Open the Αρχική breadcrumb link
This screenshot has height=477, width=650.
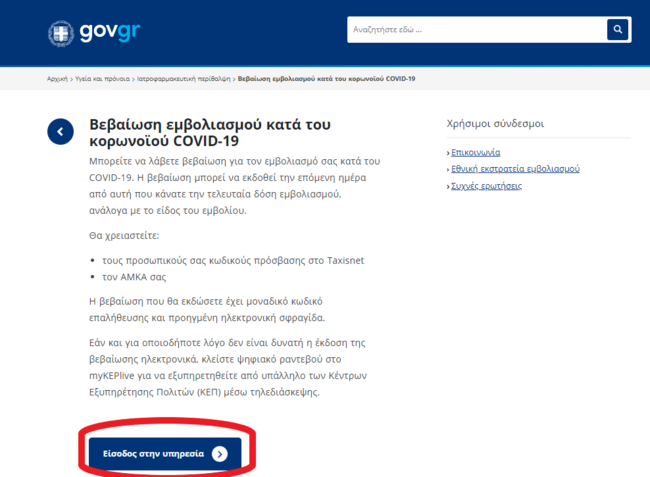tap(57, 79)
